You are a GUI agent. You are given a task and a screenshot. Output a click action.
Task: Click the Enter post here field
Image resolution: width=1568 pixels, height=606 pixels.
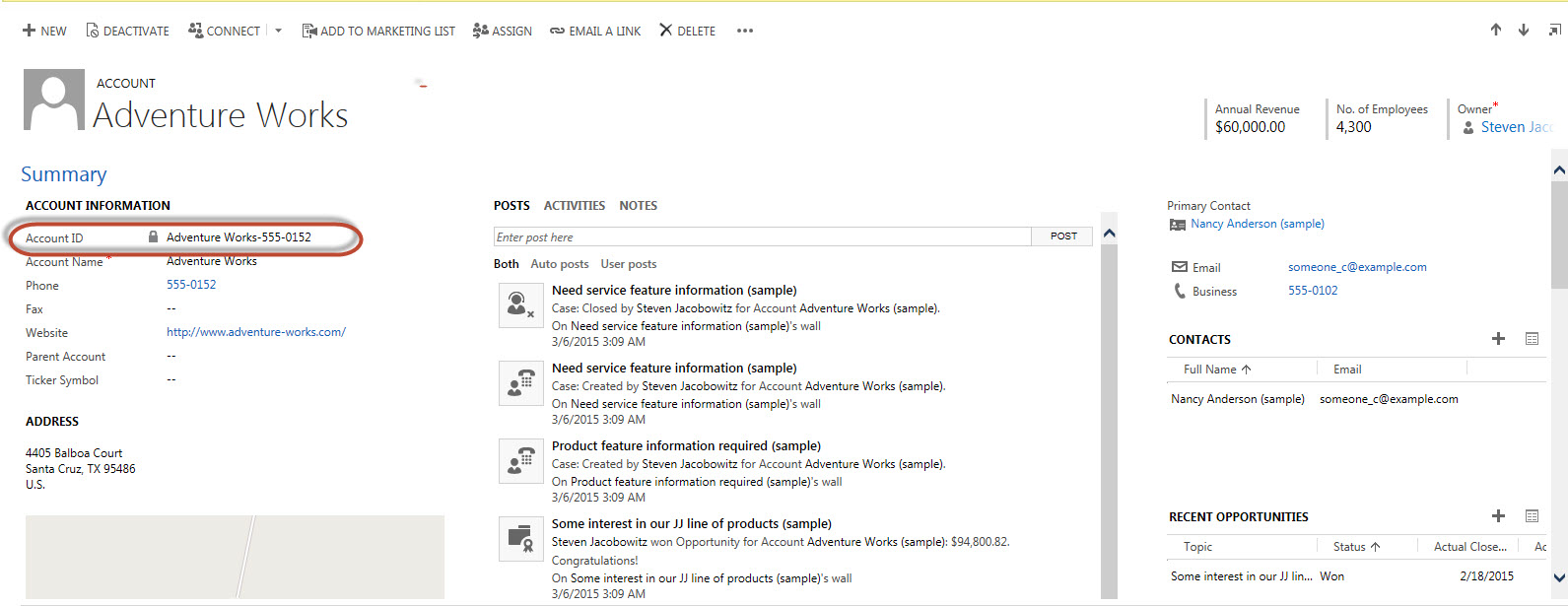762,237
